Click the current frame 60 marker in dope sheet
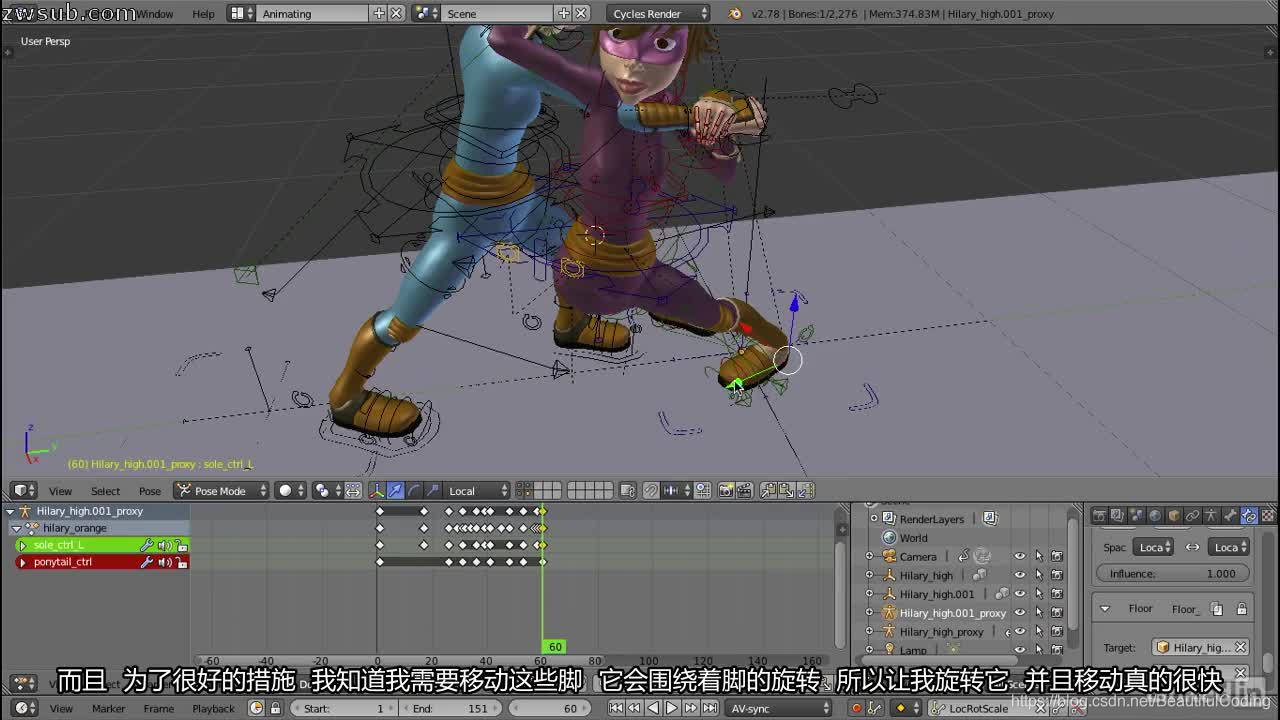Screen dimensions: 1280x720 pyautogui.click(x=555, y=647)
